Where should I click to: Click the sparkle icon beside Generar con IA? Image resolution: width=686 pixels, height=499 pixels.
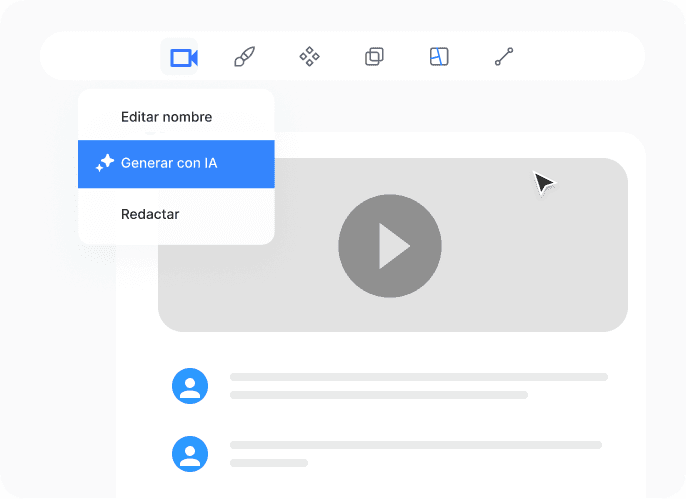tap(105, 163)
